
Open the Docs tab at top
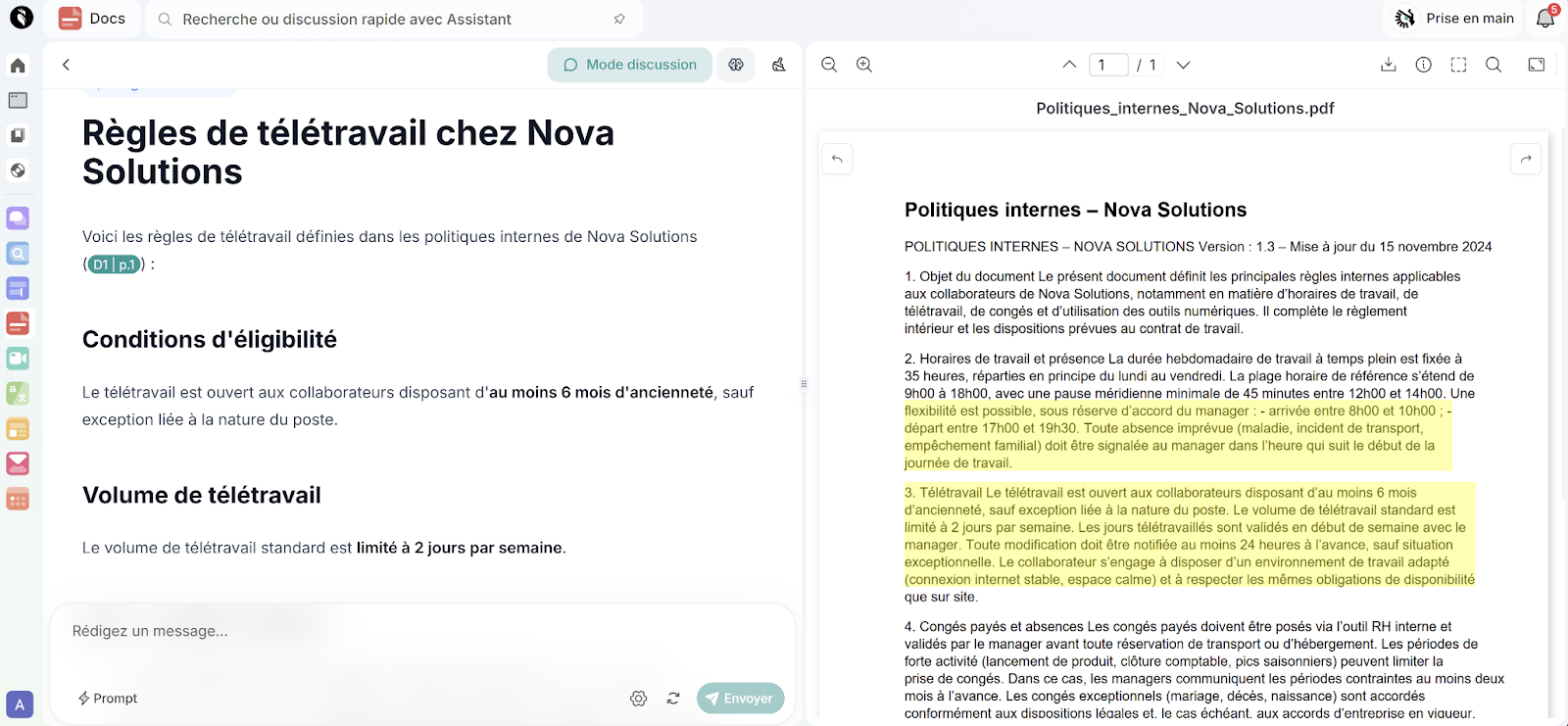coord(93,19)
